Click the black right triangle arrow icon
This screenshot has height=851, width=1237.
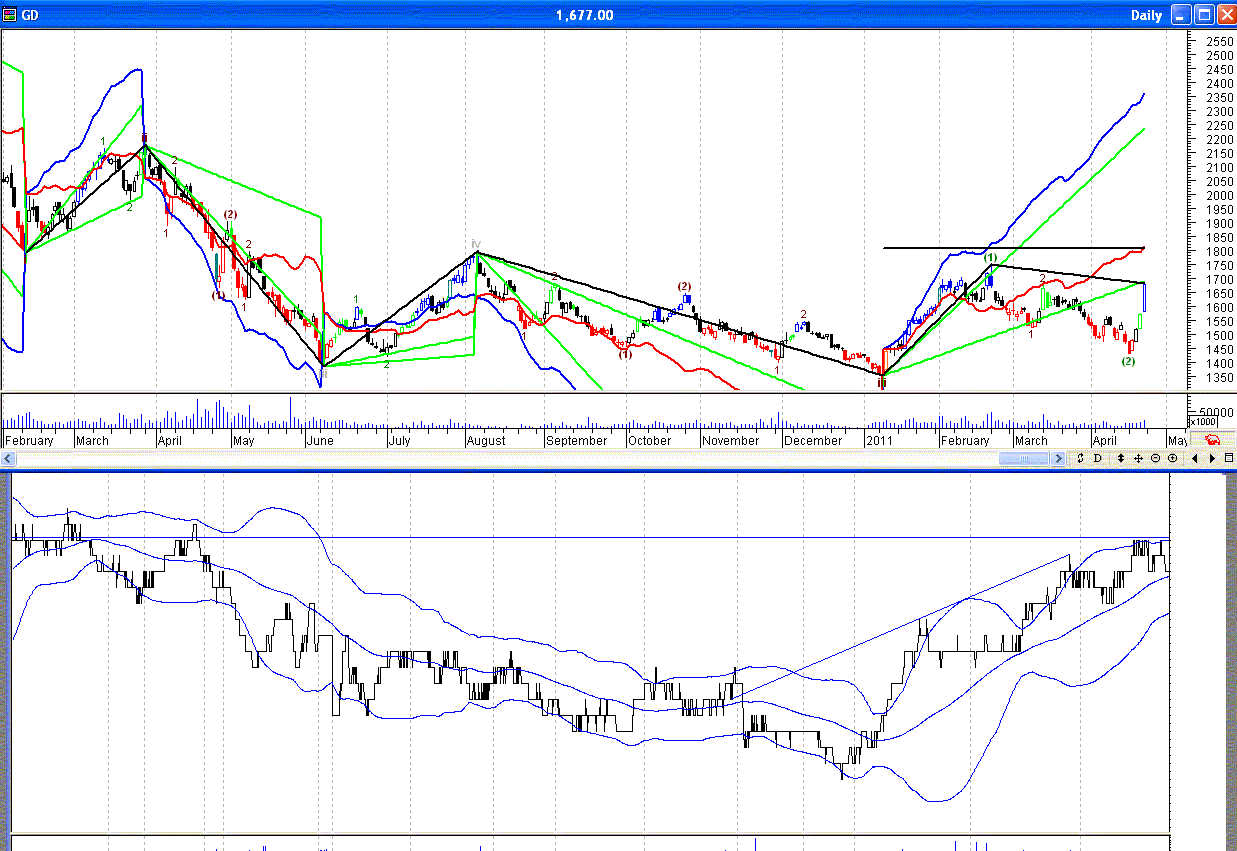point(1212,458)
